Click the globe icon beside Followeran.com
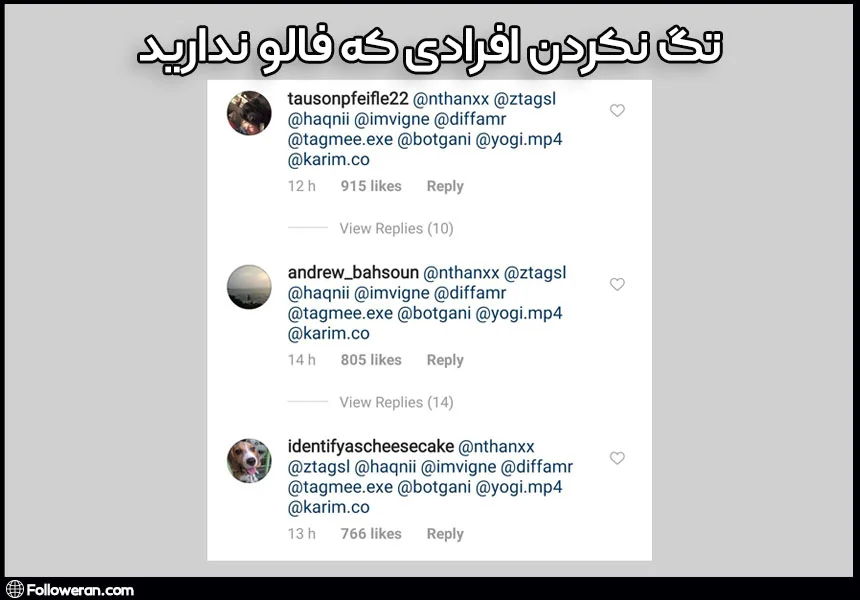Screen dimensions: 860x600 click(x=15, y=590)
